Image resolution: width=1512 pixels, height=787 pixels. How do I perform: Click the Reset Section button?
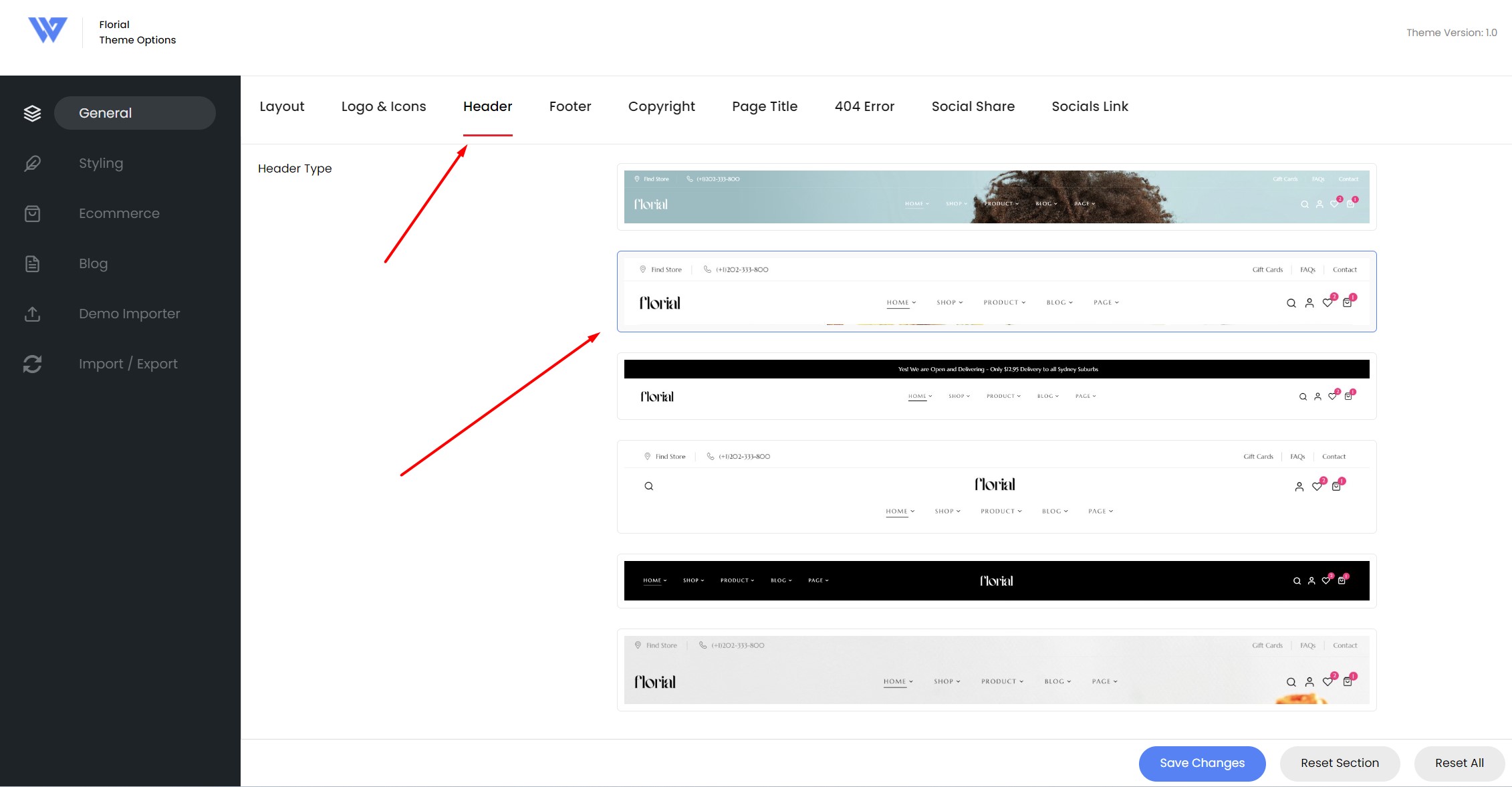pyautogui.click(x=1340, y=763)
